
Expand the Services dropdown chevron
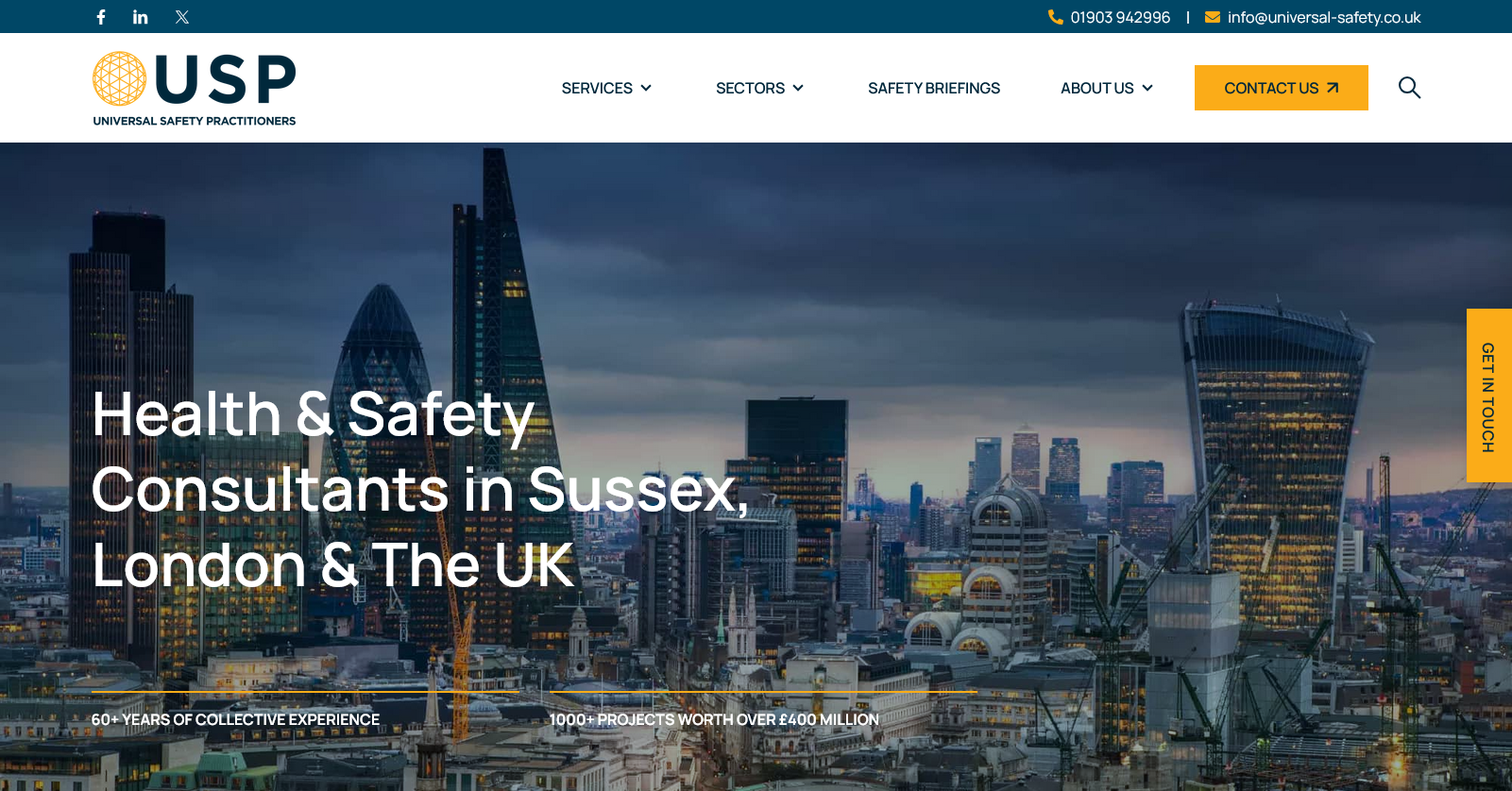click(x=646, y=88)
